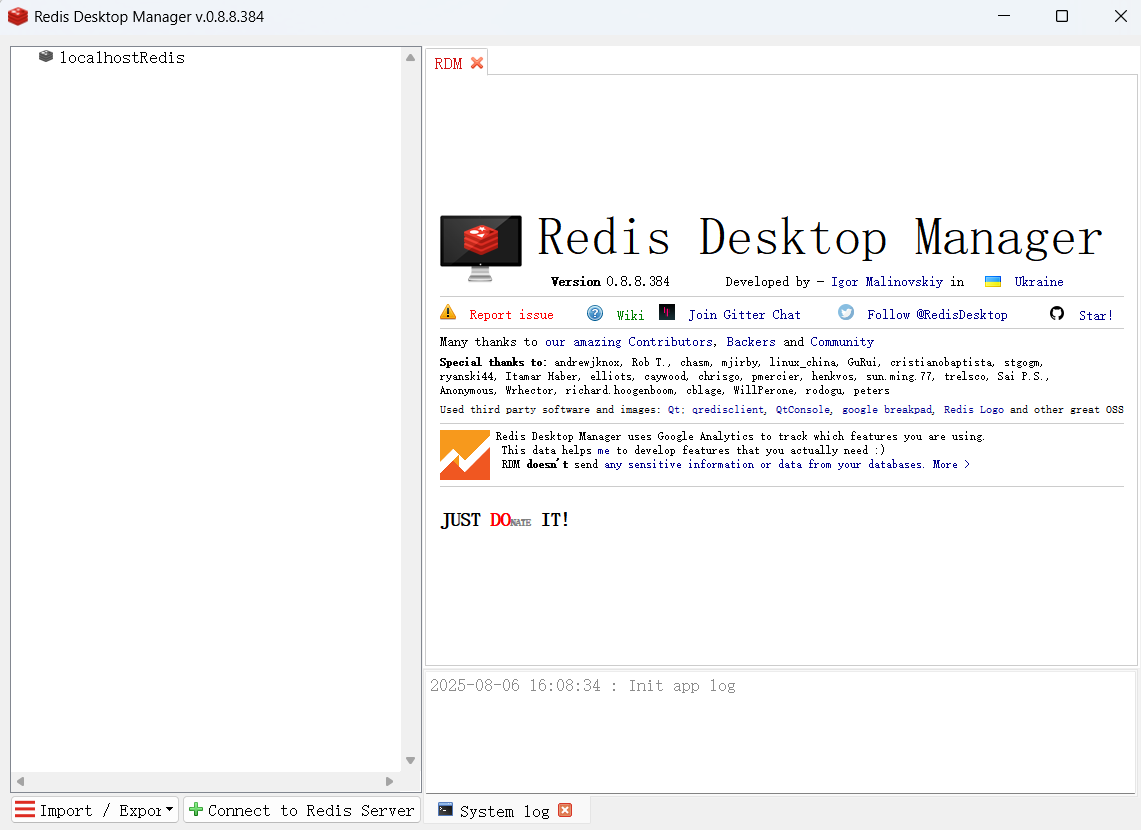This screenshot has width=1141, height=830.
Task: Open the Report issue link
Action: (x=511, y=315)
